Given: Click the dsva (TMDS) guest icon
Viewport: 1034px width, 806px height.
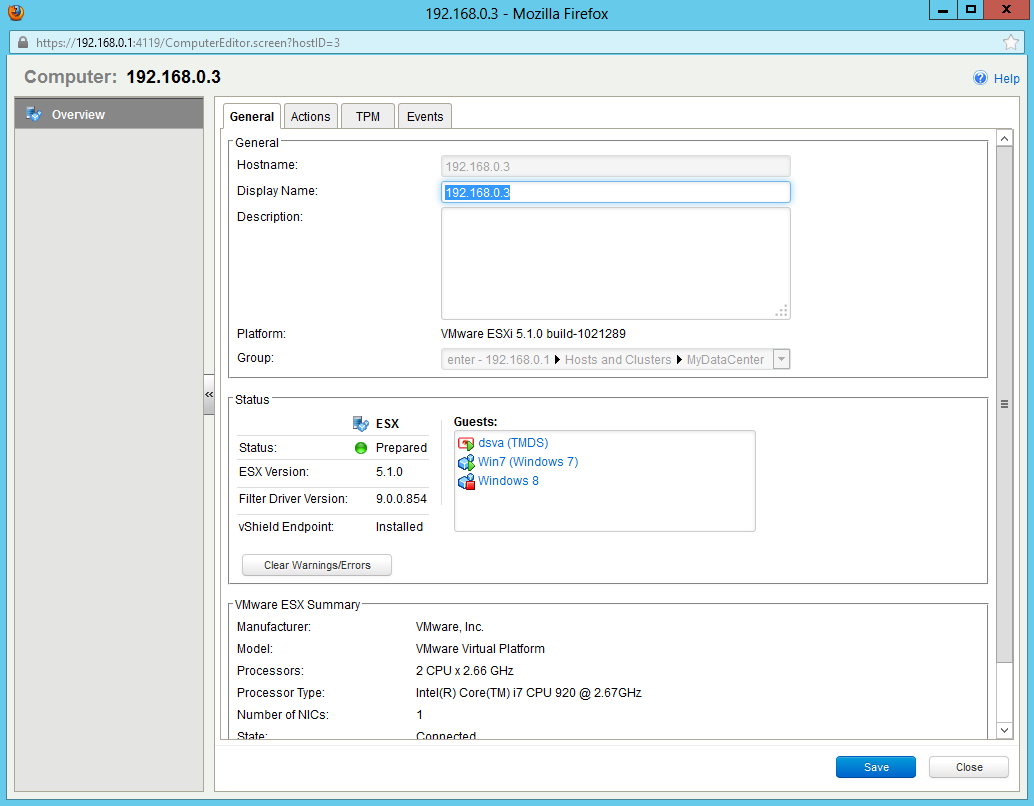Looking at the screenshot, I should coord(466,443).
